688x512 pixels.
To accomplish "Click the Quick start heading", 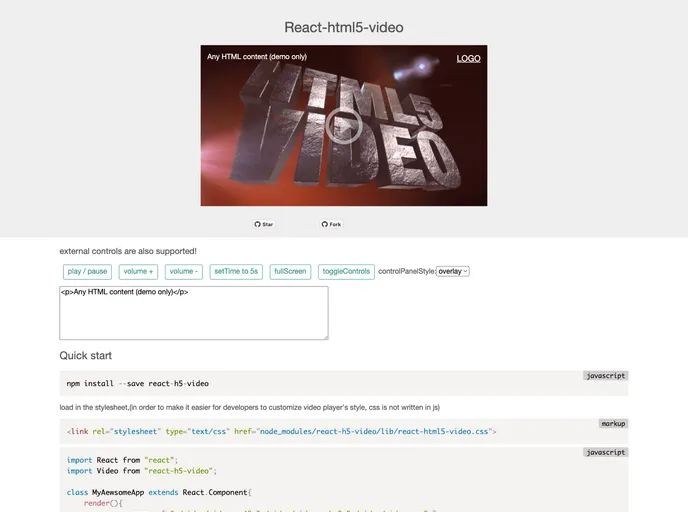I will tap(86, 355).
